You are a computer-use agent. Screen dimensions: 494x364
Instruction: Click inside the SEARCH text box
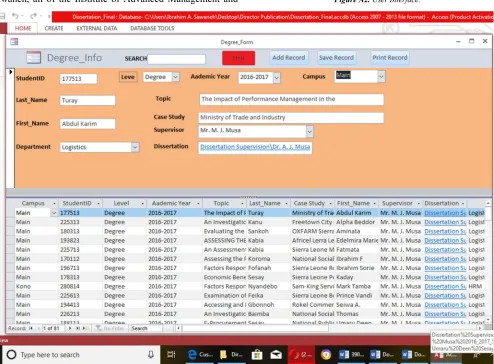click(x=176, y=59)
